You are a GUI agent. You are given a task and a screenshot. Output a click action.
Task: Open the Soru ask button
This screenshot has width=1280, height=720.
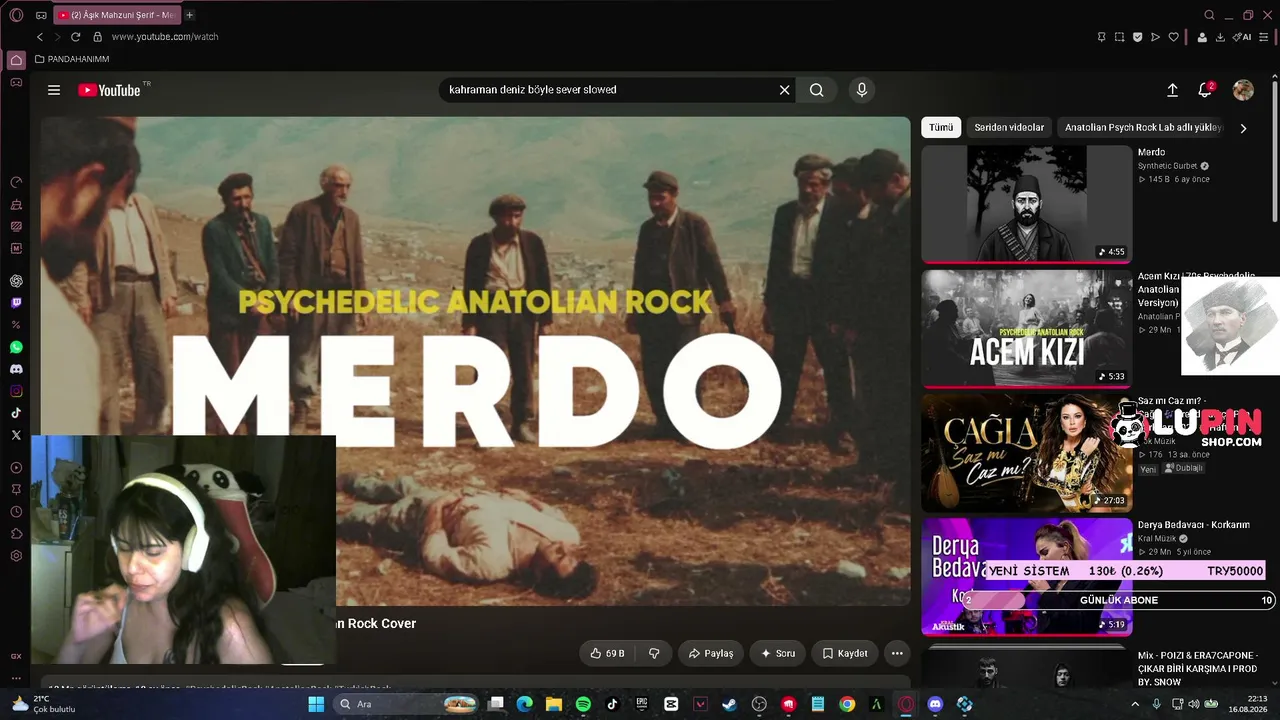coord(778,653)
